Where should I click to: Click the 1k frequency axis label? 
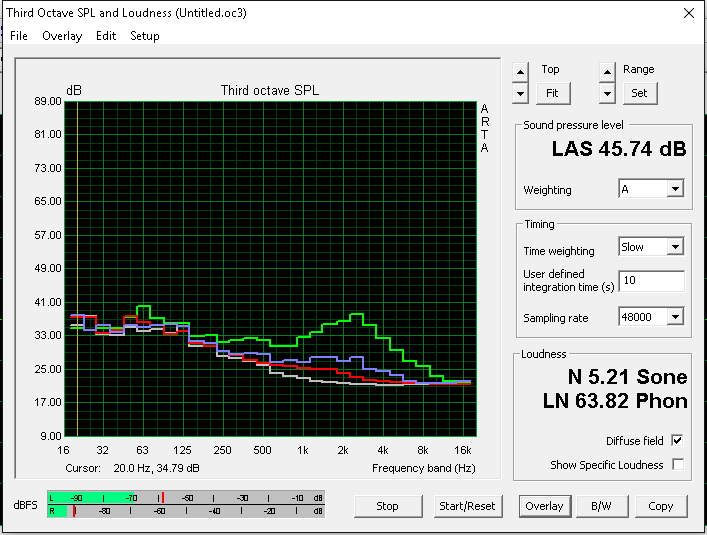(x=303, y=450)
